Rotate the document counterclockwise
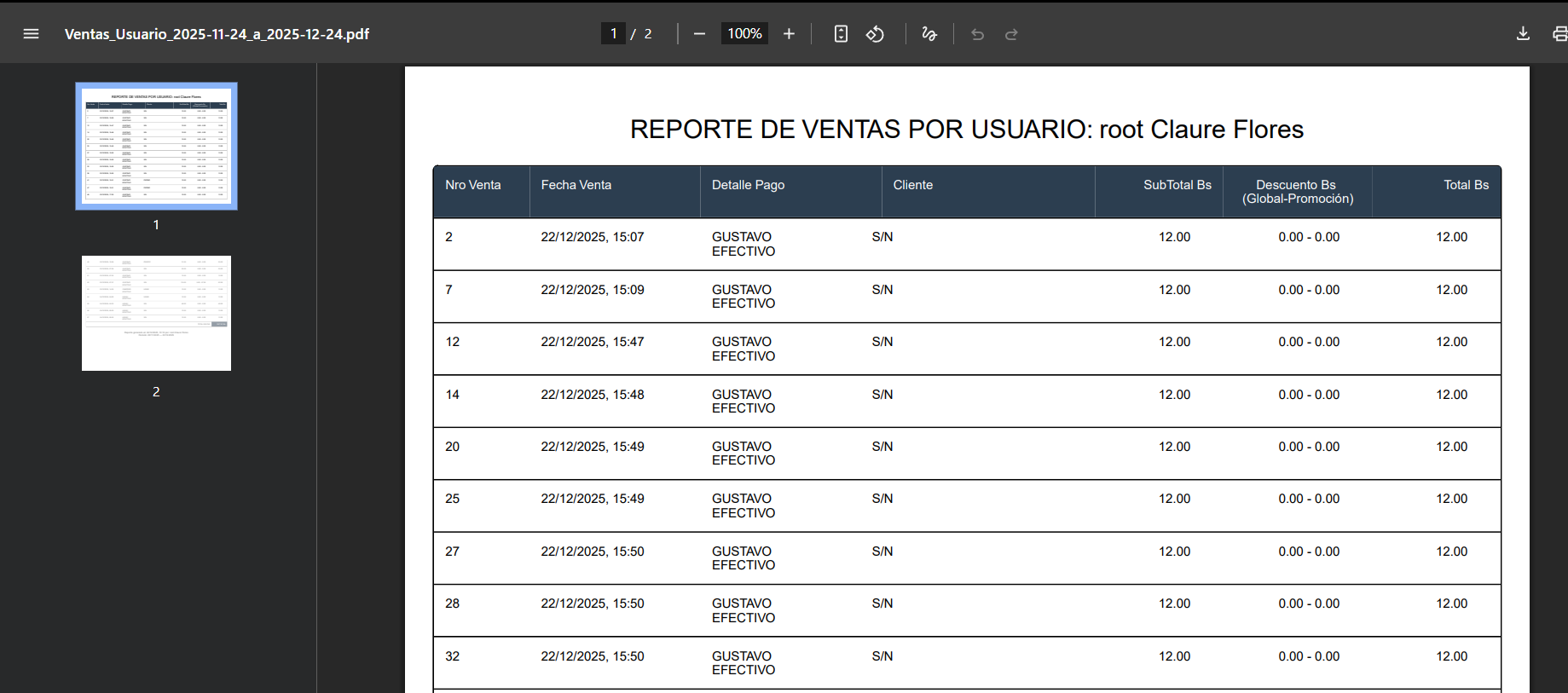1568x693 pixels. coord(875,34)
